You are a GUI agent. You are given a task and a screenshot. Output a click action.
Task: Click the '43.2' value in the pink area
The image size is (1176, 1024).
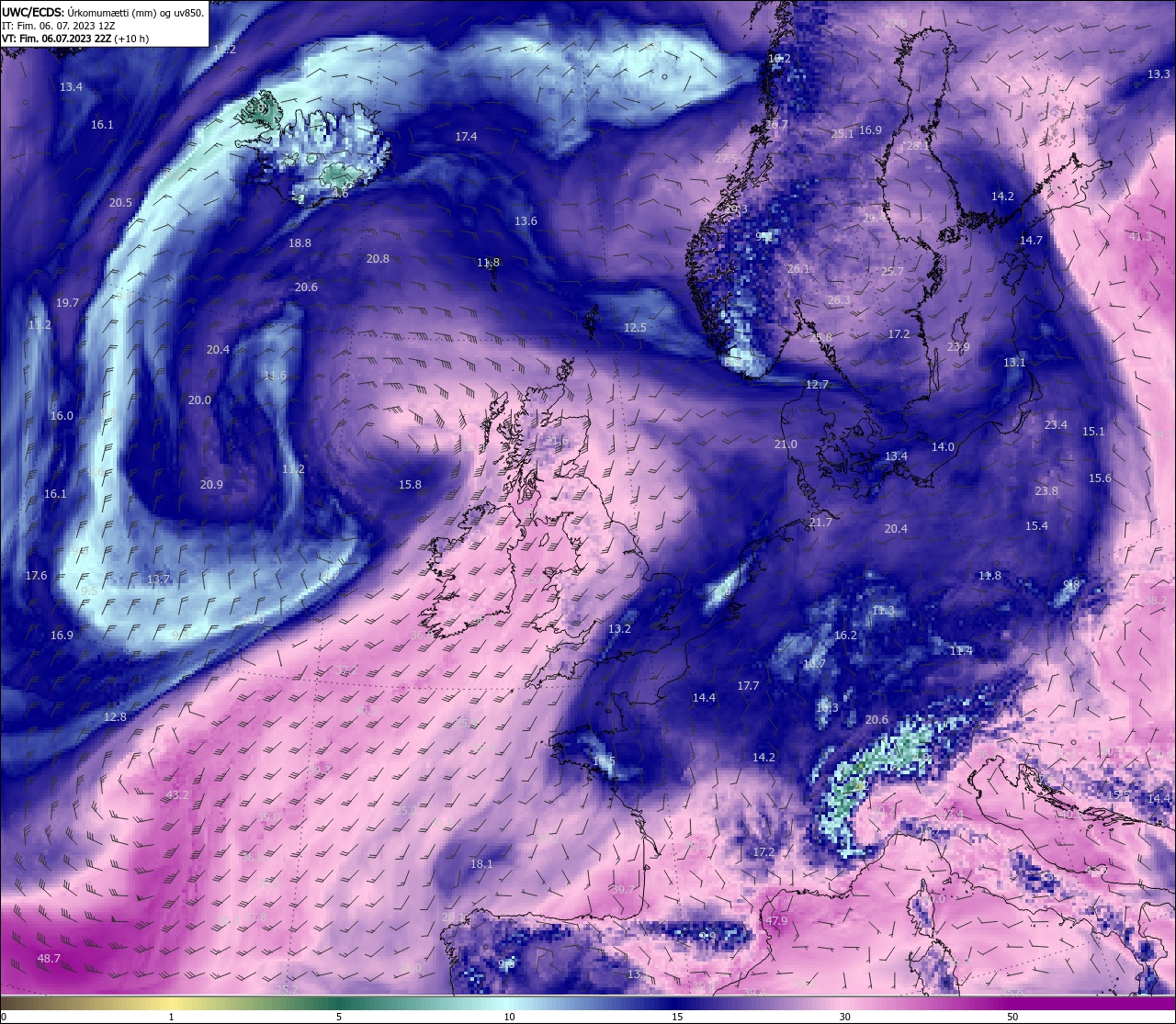point(177,795)
